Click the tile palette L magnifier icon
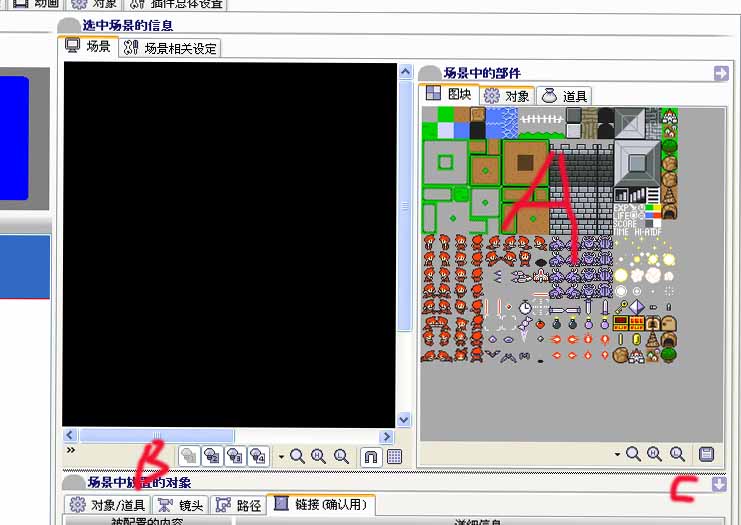The width and height of the screenshot is (741, 525). point(677,454)
